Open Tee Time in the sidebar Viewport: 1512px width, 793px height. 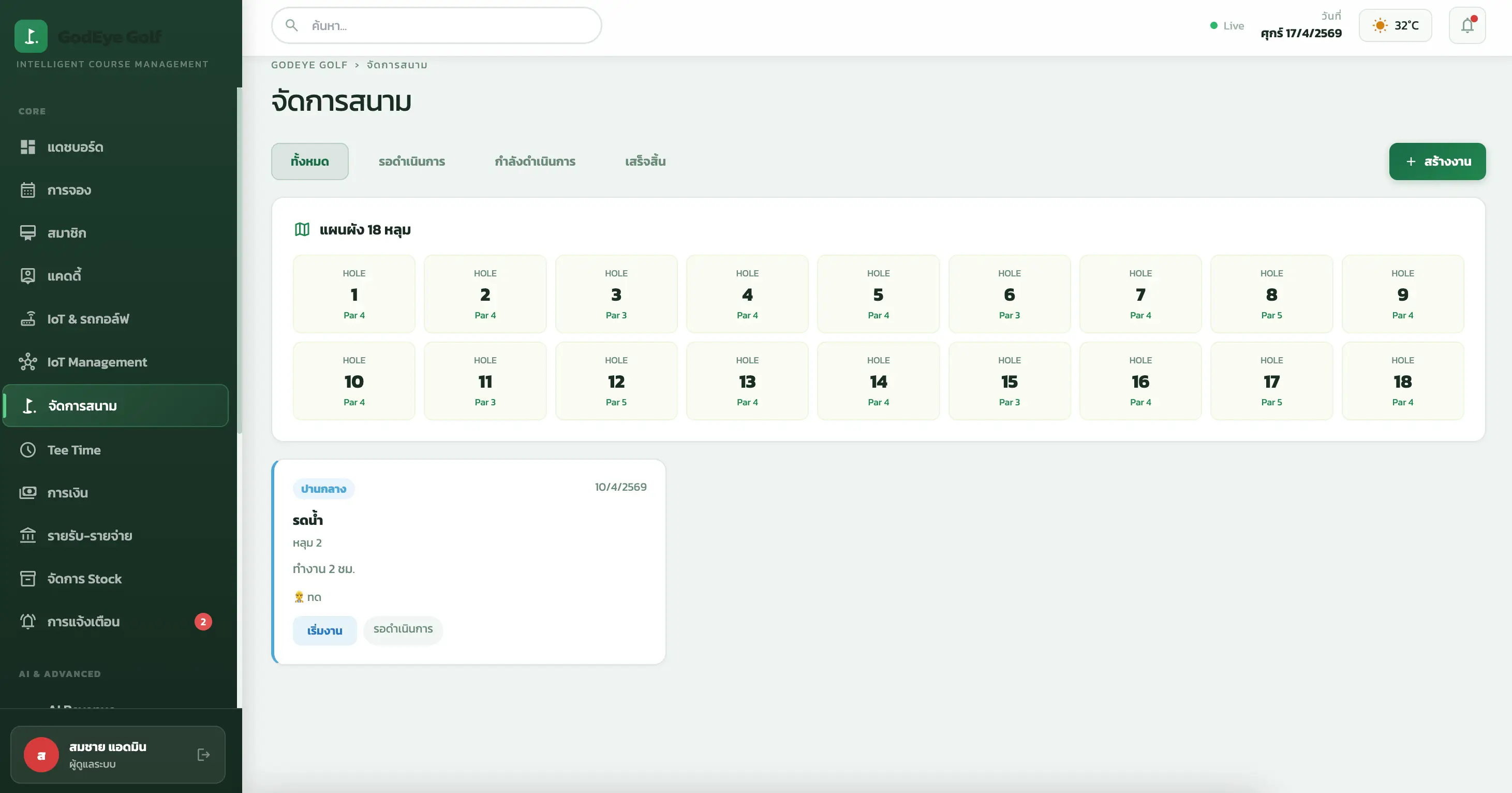(115, 450)
